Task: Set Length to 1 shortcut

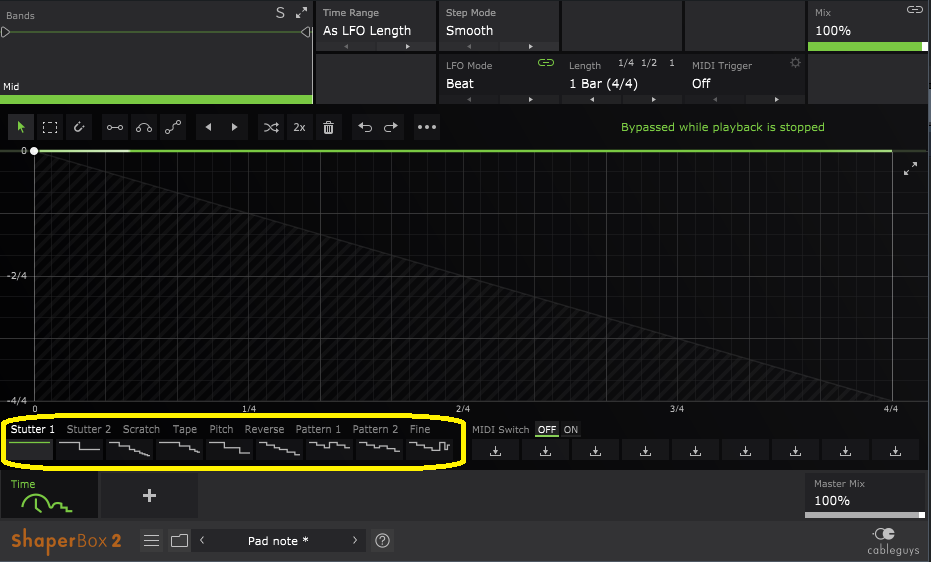Action: (x=672, y=63)
